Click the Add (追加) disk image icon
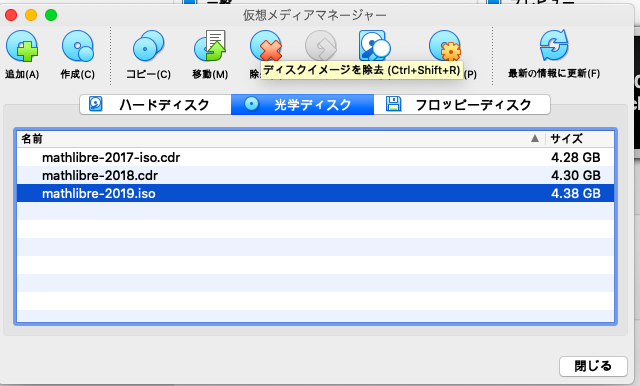Viewport: 640px width, 386px height. pos(22,46)
